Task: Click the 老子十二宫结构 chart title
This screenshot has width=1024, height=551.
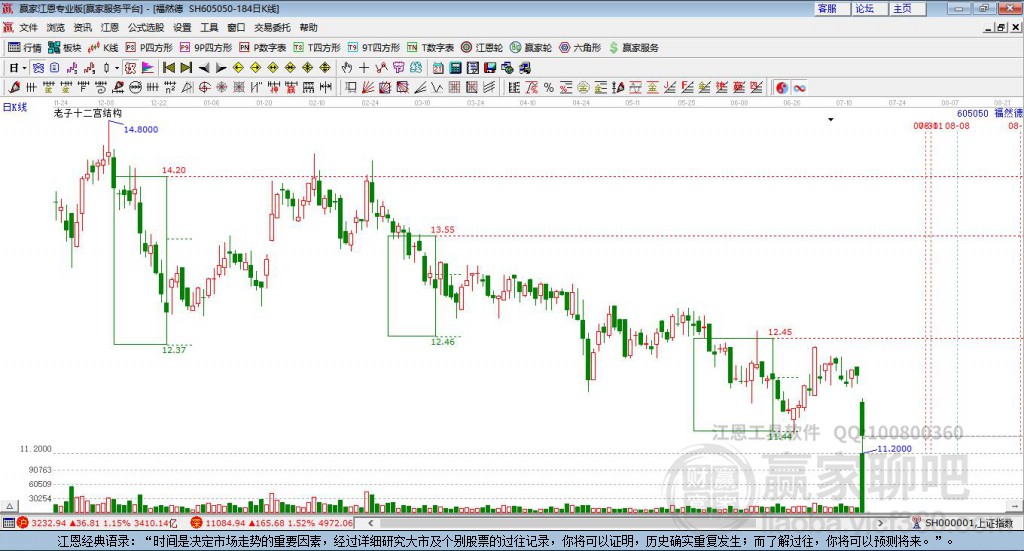Action: pos(88,113)
